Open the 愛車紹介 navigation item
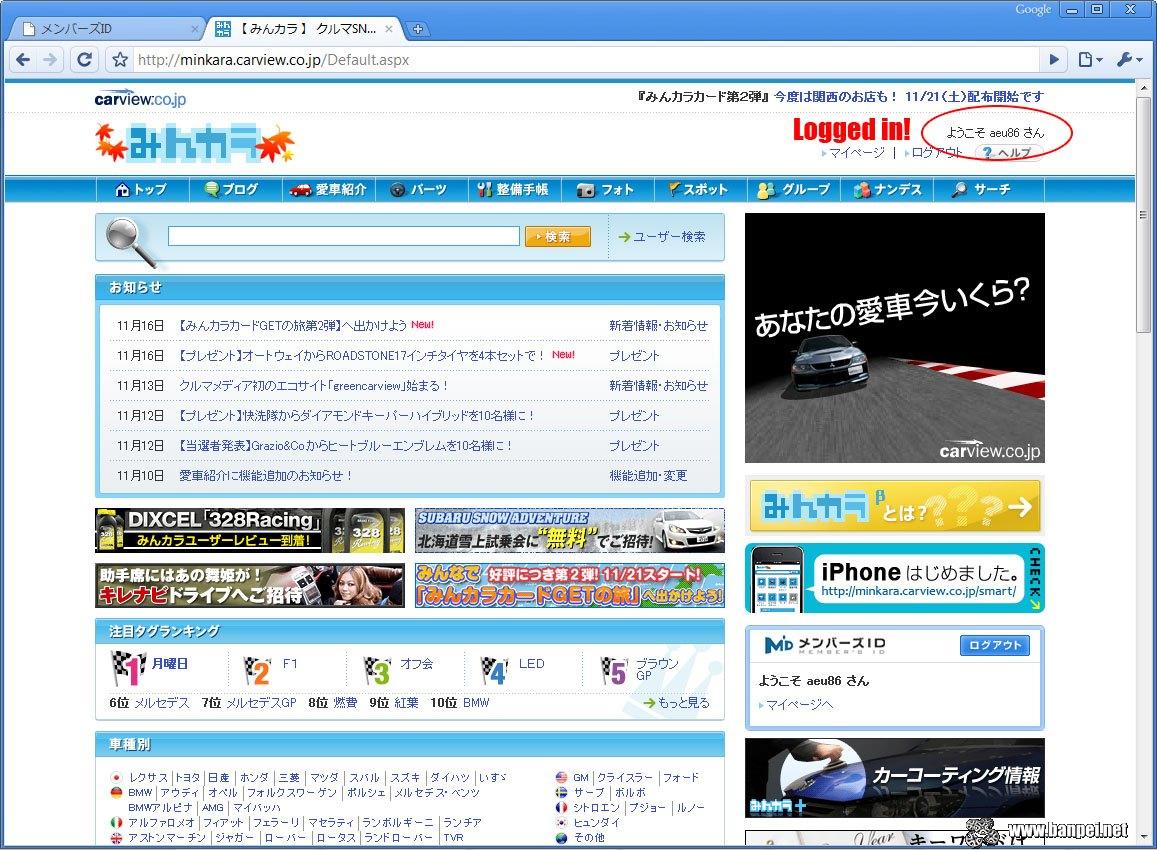 point(328,190)
